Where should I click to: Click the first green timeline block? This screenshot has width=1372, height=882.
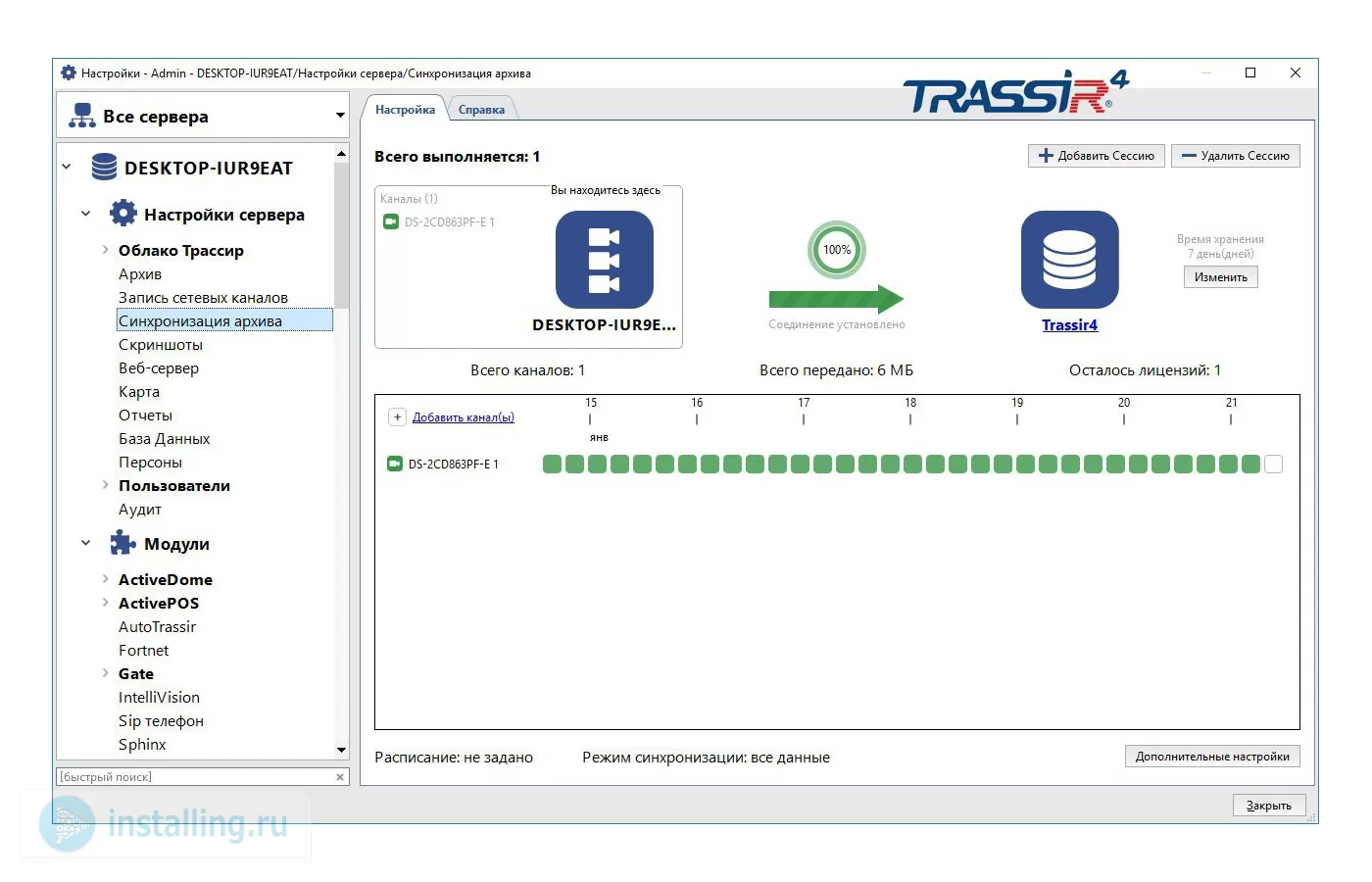coord(552,465)
